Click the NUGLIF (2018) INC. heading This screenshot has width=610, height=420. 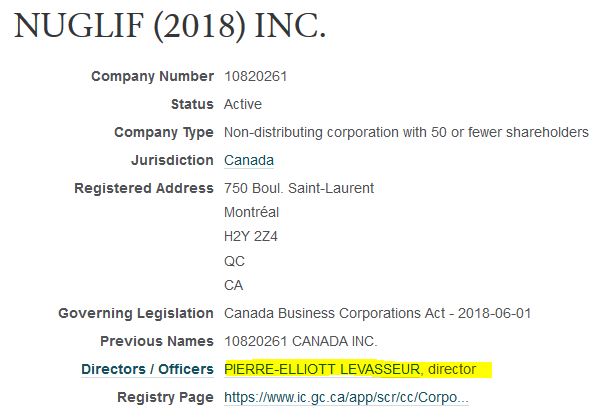click(170, 27)
